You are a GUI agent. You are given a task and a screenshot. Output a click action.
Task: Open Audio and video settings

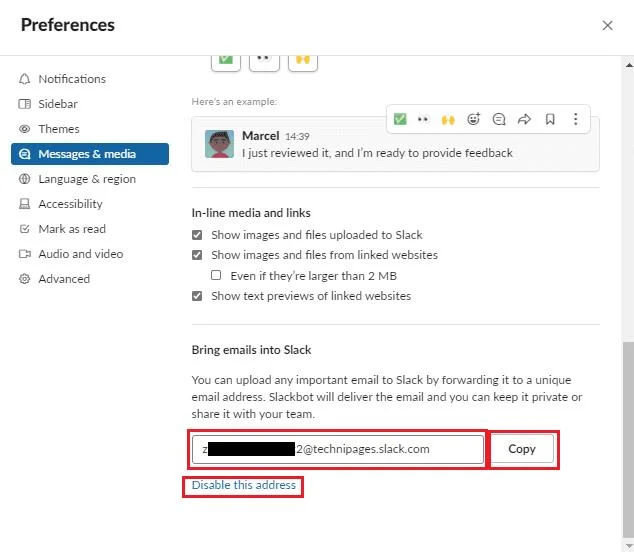point(90,254)
